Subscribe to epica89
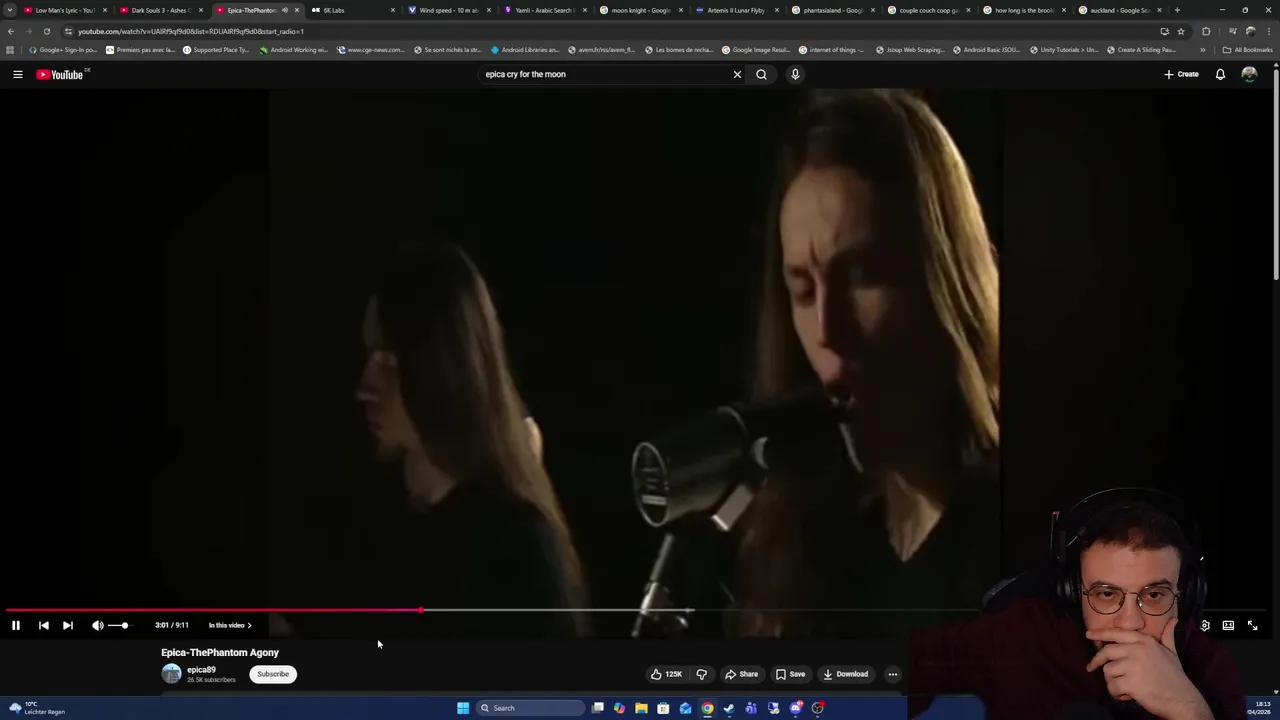The width and height of the screenshot is (1280, 720). (273, 674)
